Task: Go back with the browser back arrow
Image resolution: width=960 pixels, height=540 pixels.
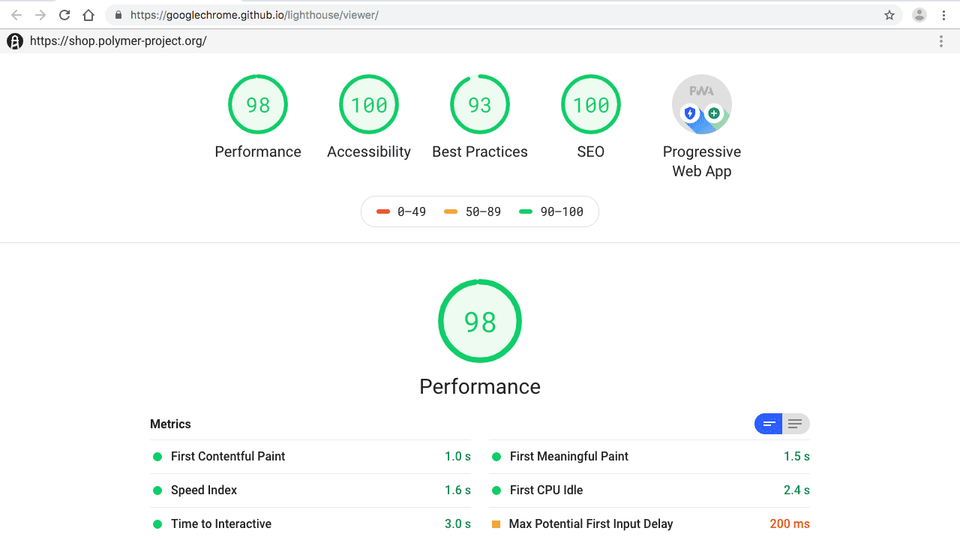Action: click(17, 15)
